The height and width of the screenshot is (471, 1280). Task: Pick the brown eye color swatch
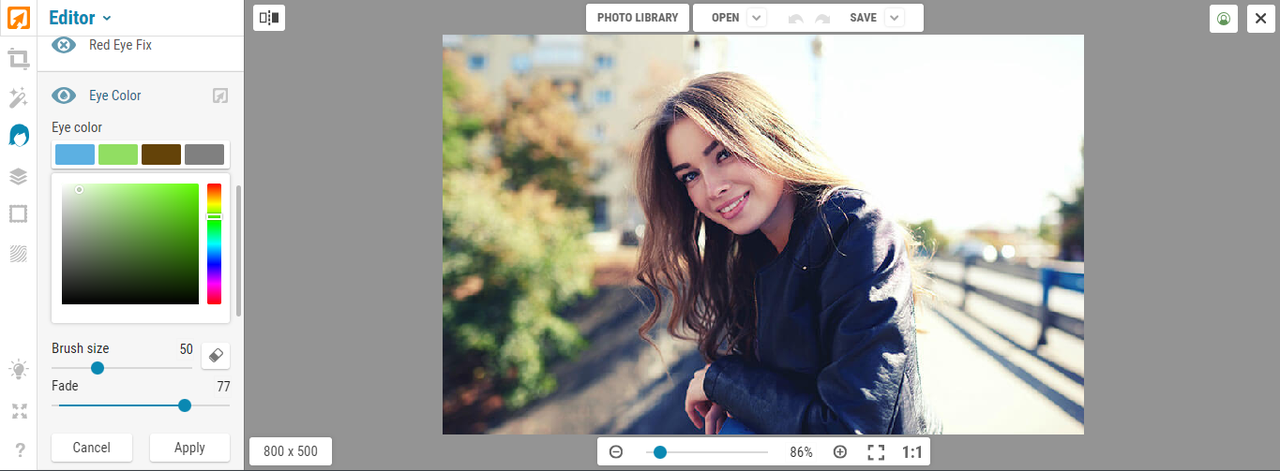[x=161, y=154]
